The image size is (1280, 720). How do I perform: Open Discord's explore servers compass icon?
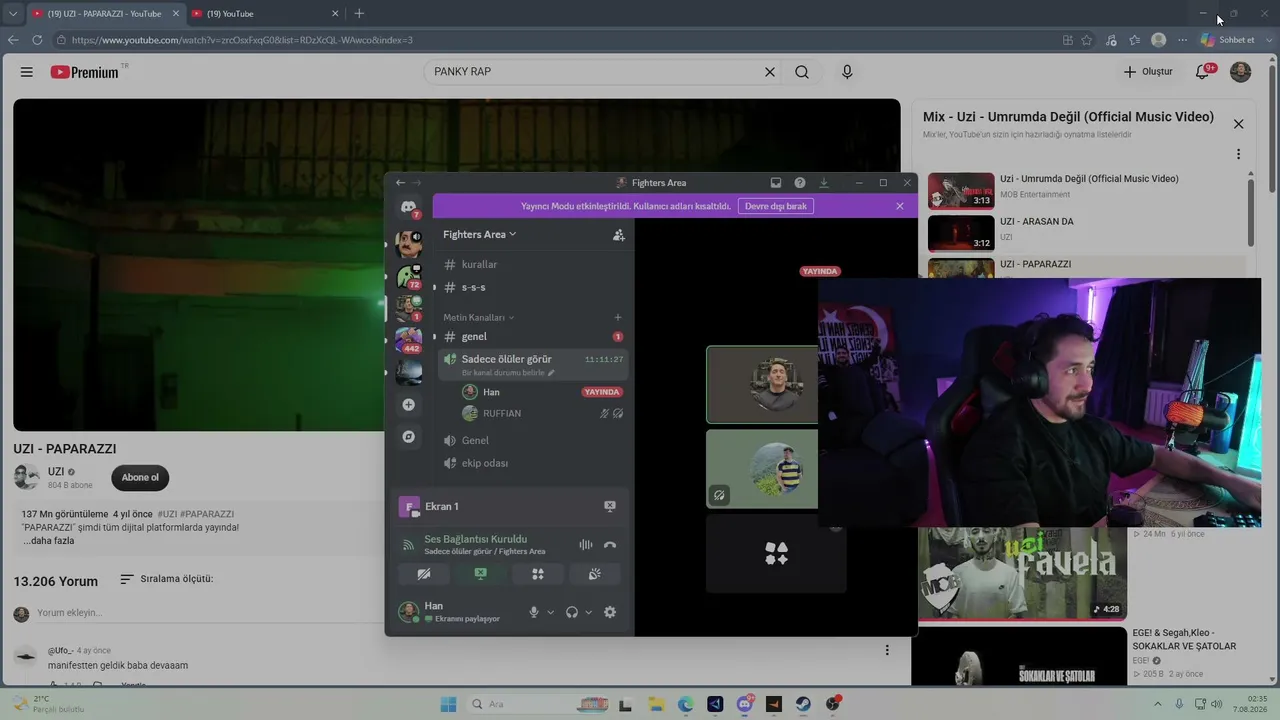point(408,437)
